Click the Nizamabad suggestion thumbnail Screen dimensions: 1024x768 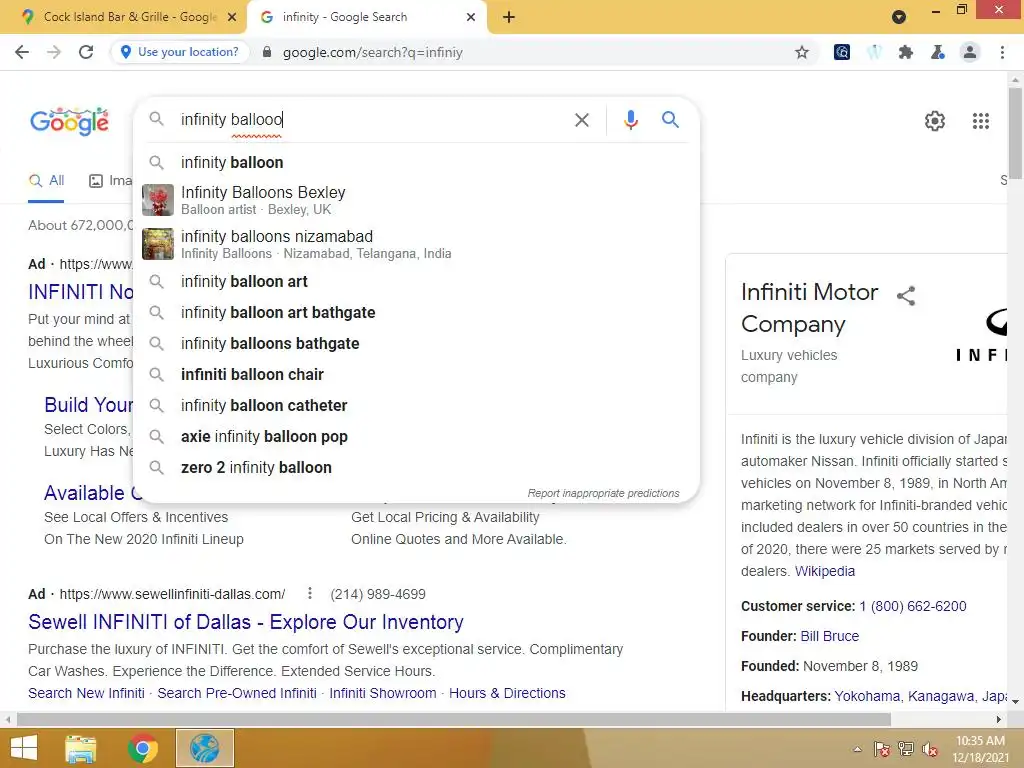(x=158, y=244)
